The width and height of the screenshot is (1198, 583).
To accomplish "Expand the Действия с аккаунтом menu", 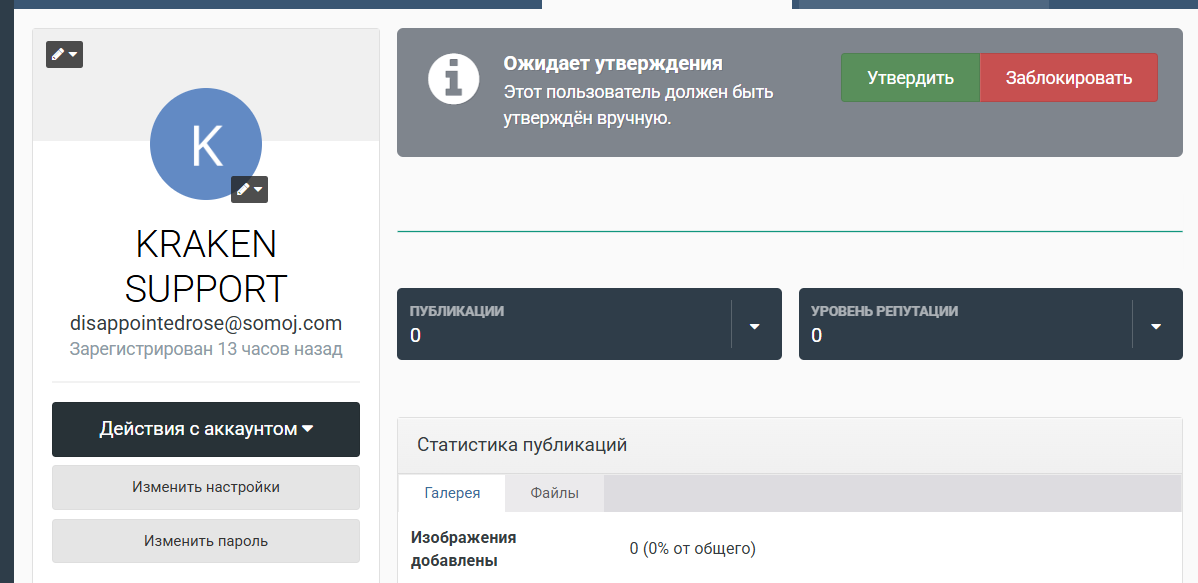I will pos(206,429).
